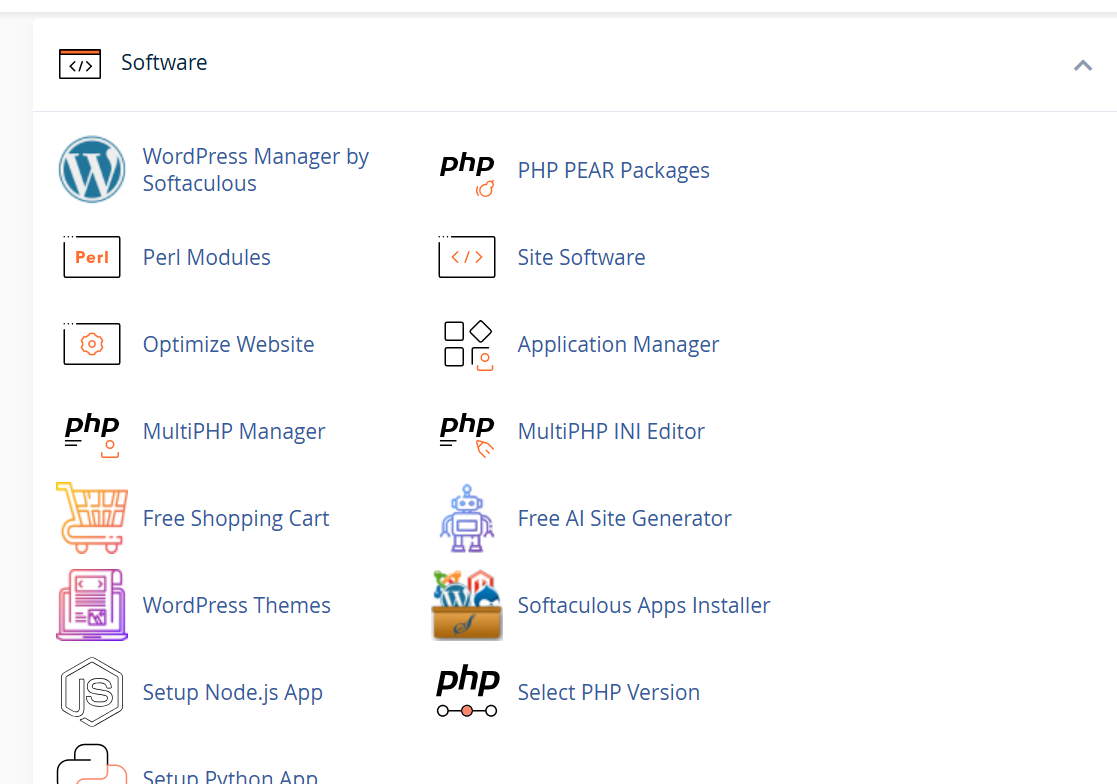Click the Site Software code icon
This screenshot has height=784, width=1117.
(x=467, y=256)
